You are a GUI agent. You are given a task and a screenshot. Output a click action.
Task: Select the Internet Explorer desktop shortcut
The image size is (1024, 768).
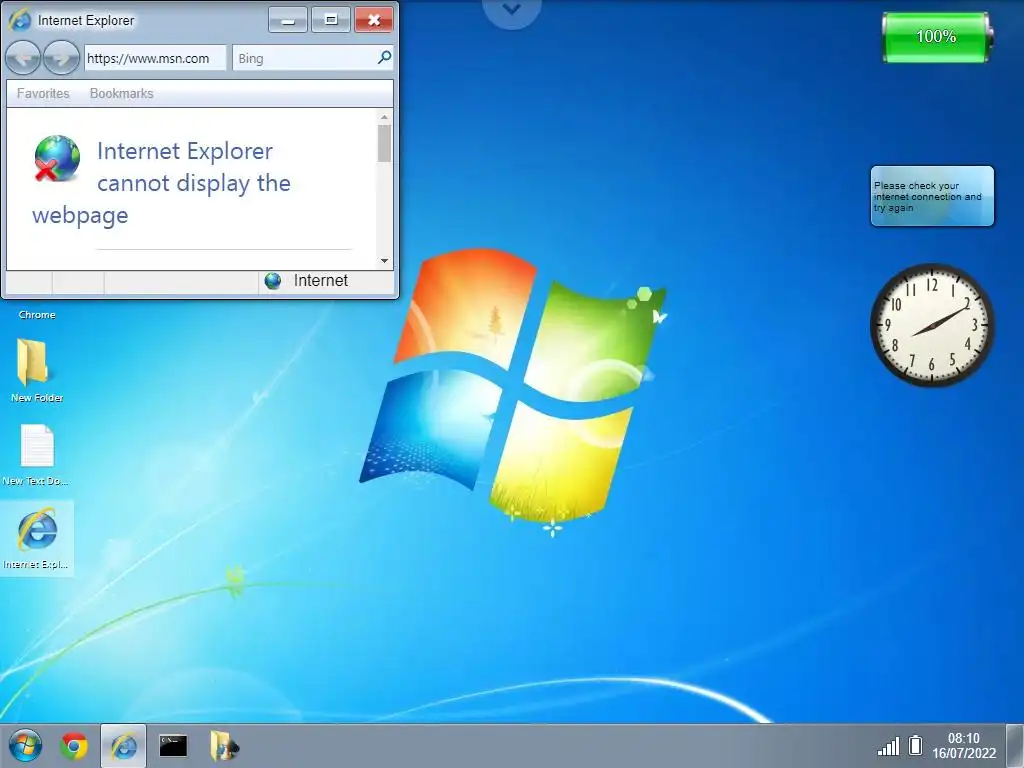(x=37, y=539)
